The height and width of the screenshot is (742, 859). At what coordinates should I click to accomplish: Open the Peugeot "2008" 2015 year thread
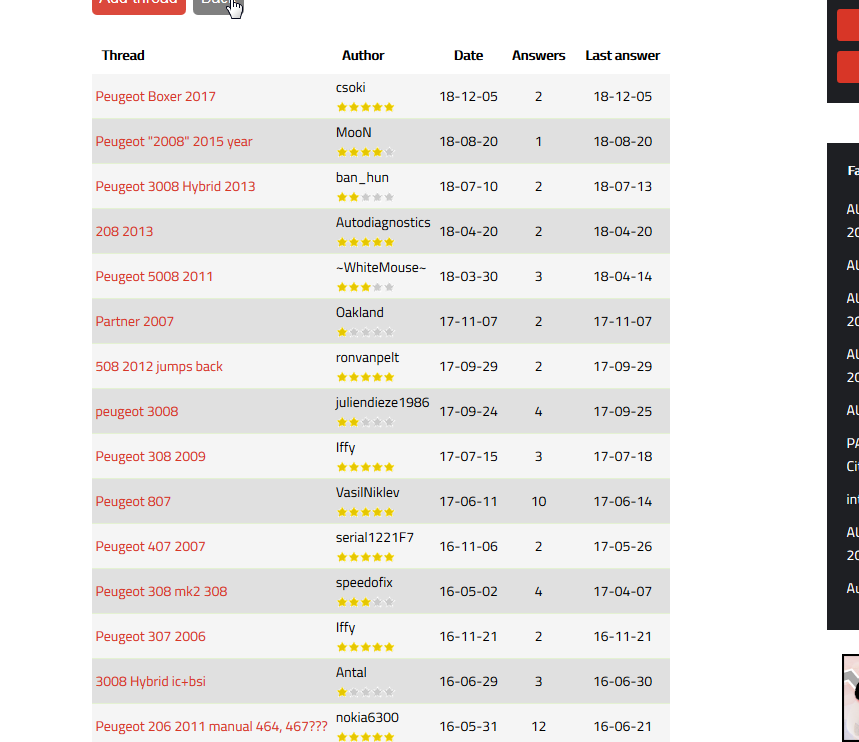(x=174, y=141)
